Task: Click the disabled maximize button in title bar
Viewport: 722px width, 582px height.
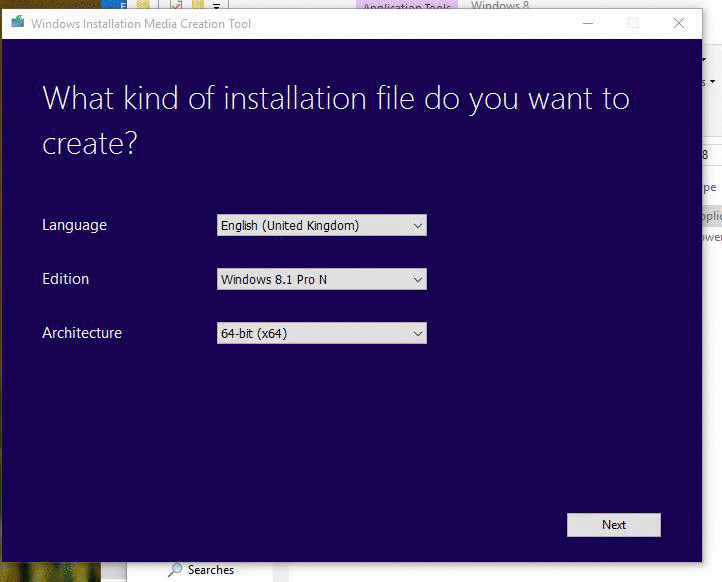Action: (x=633, y=23)
